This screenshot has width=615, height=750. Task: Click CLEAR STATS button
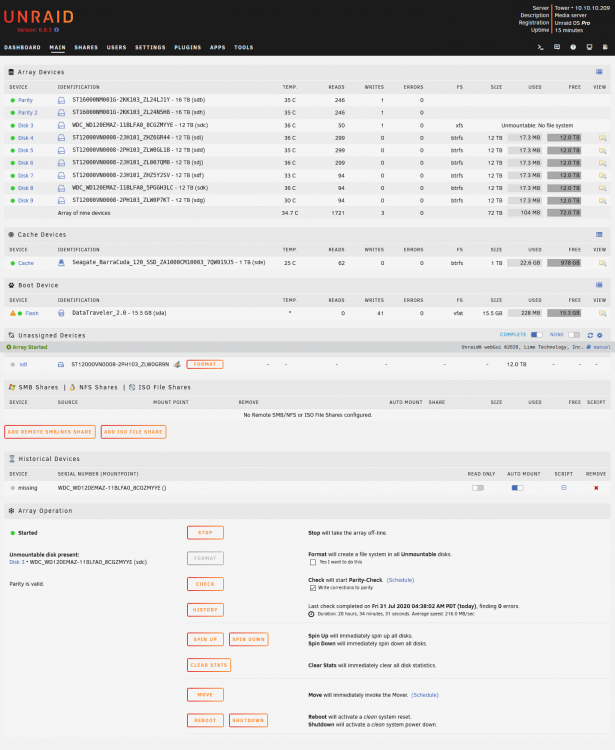tap(209, 665)
